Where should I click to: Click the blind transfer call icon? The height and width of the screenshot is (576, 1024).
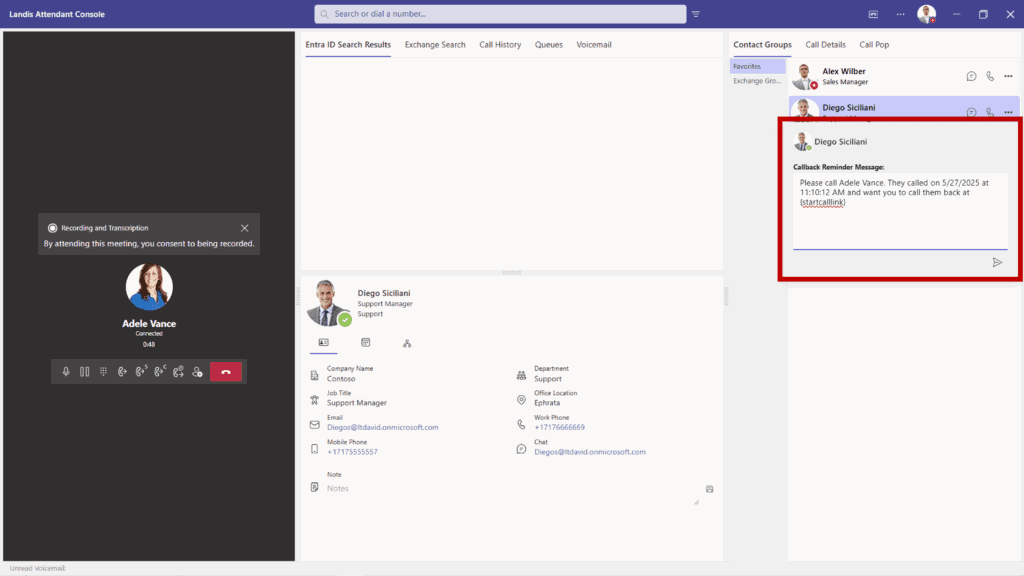(122, 372)
